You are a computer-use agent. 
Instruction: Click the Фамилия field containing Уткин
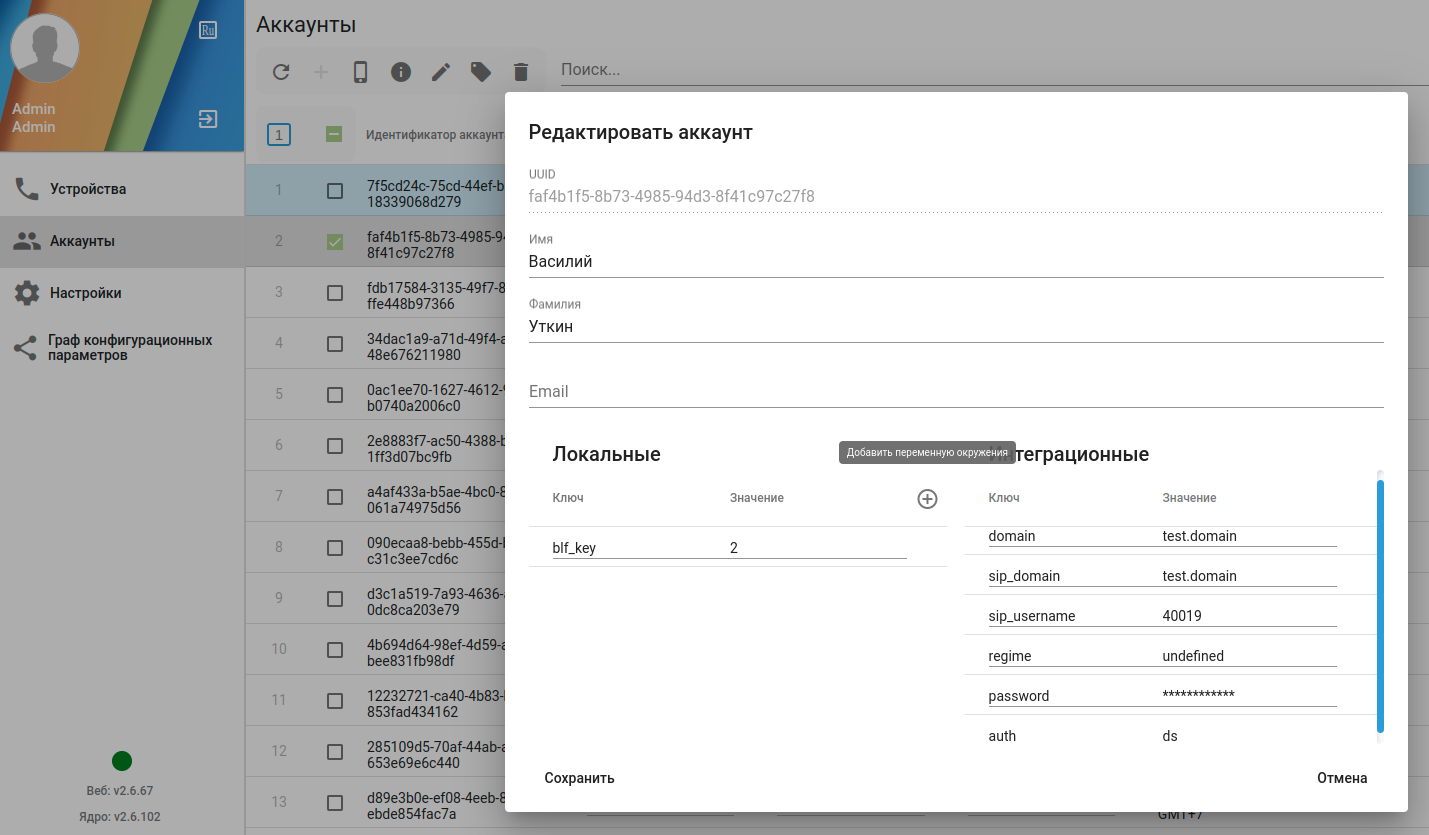click(955, 327)
